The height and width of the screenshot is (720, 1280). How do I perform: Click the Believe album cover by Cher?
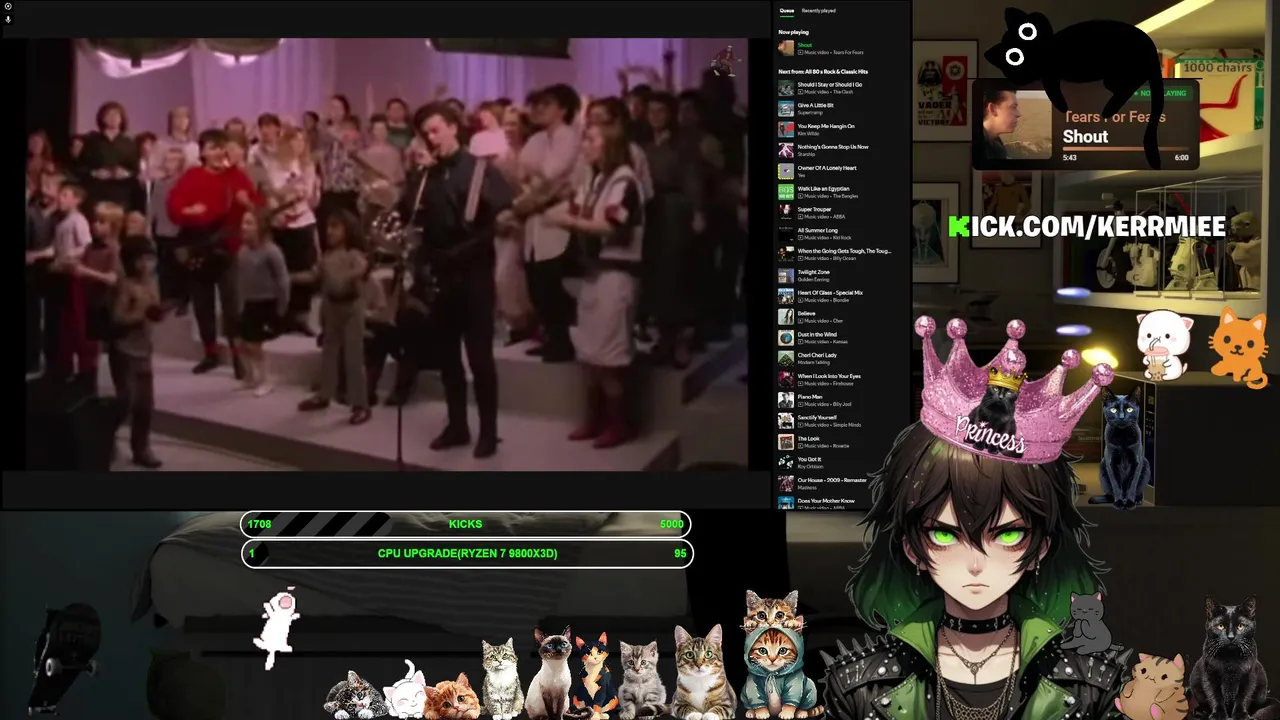pos(786,317)
